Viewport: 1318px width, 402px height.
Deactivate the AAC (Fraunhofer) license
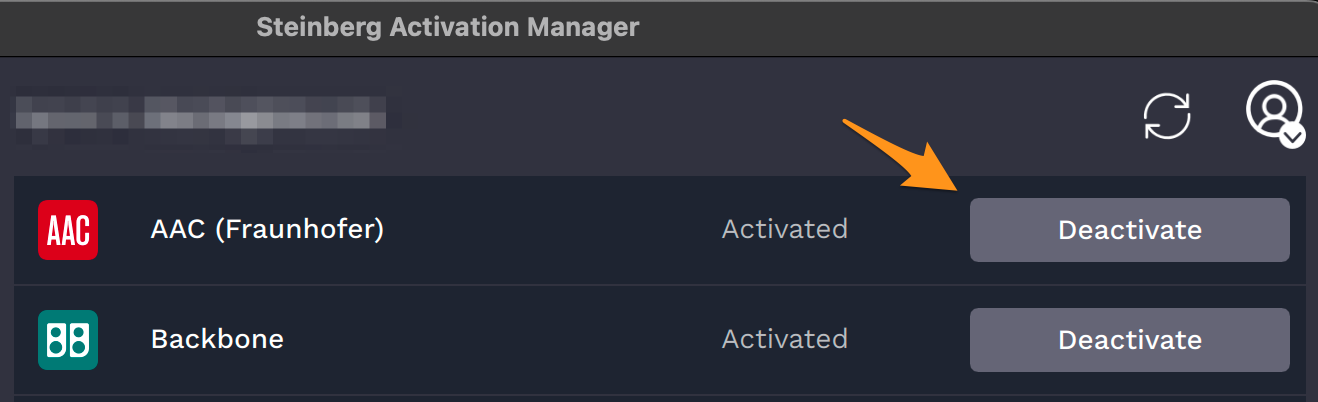(1129, 230)
